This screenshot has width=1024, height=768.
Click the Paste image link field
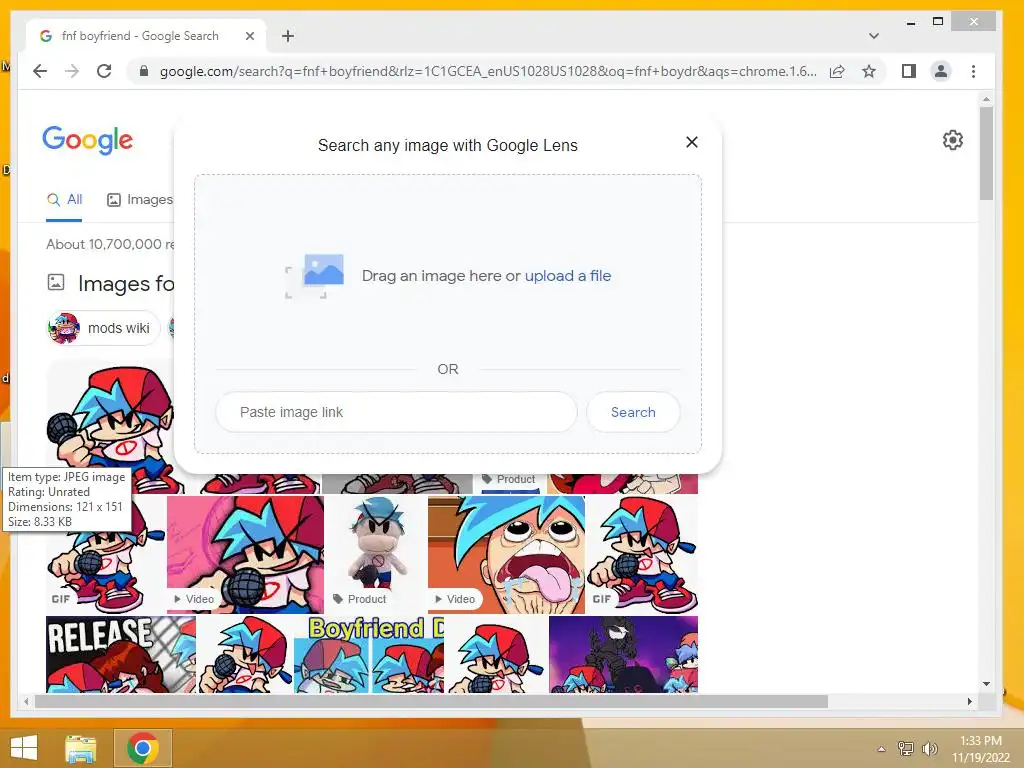[x=396, y=412]
